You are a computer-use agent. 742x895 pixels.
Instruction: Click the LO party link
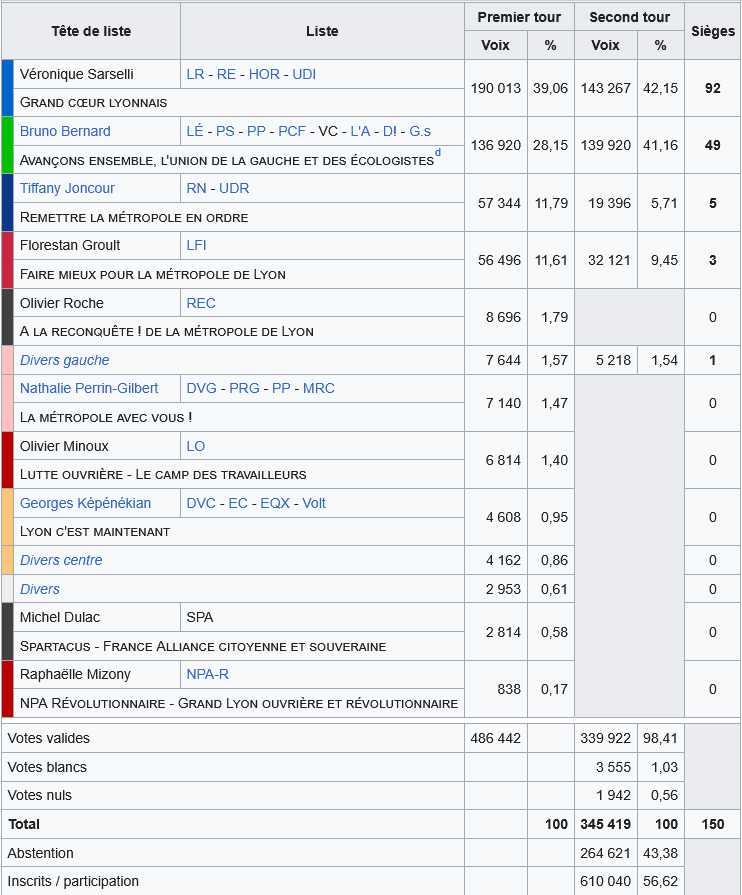click(197, 446)
